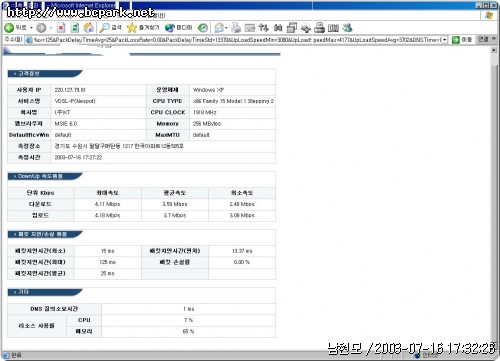Click the 4.18 Mbps upload max value
500x361 pixels.
coord(107,215)
